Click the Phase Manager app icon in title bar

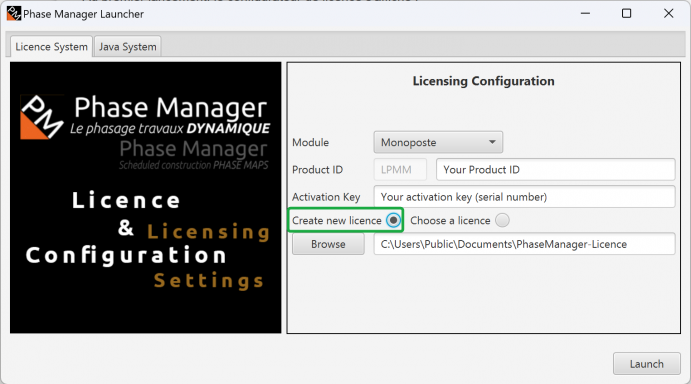[x=14, y=14]
